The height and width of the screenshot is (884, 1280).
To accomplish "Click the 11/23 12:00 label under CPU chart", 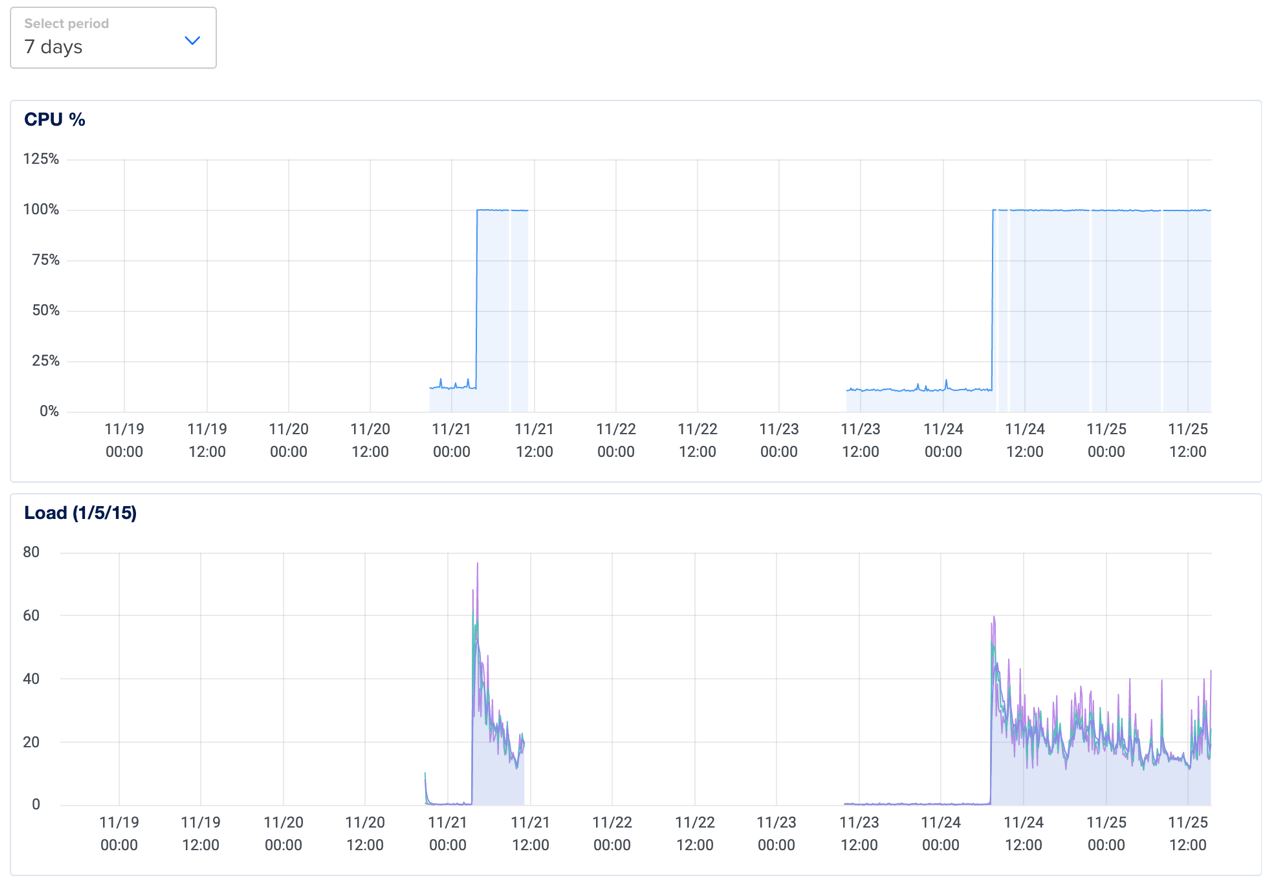I will click(x=861, y=440).
